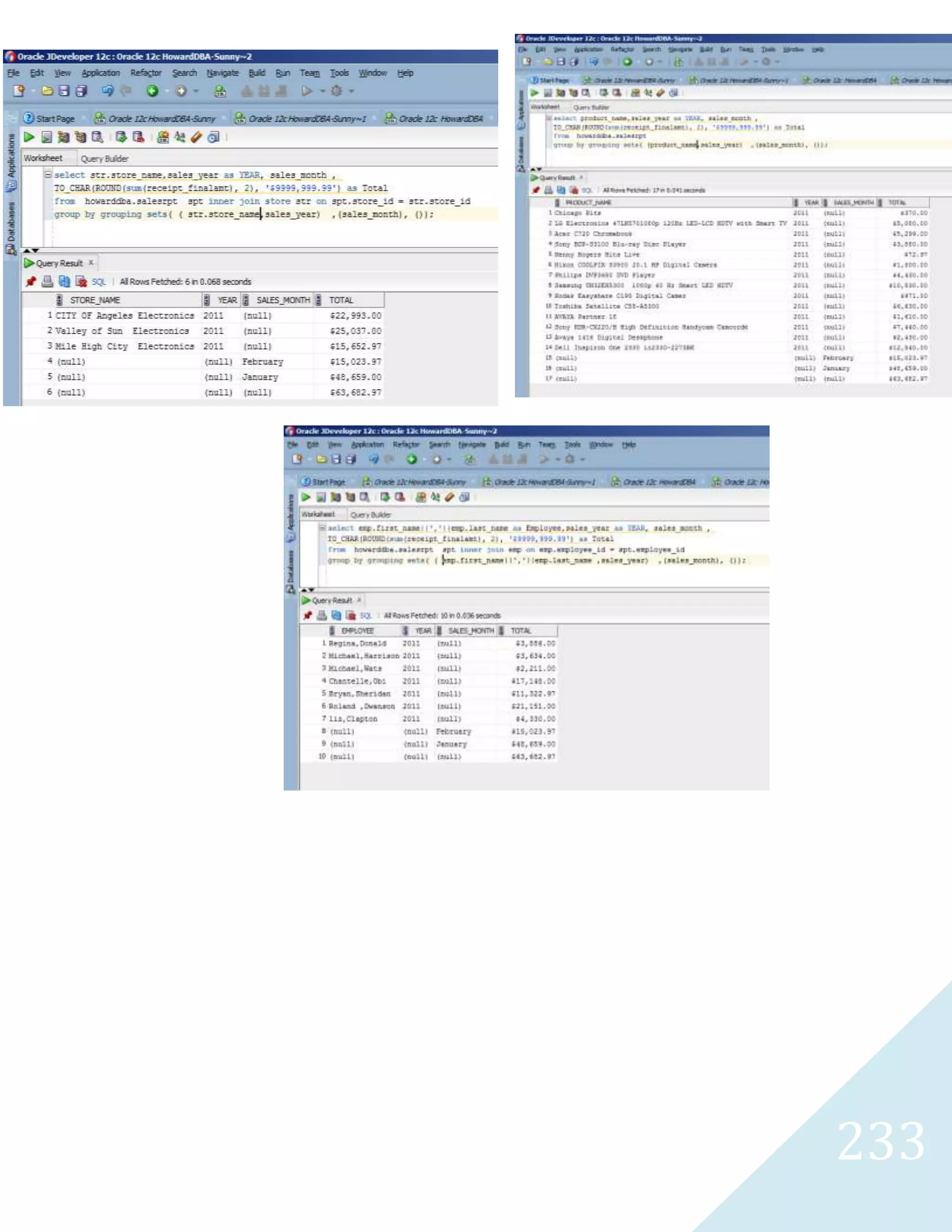Image resolution: width=952 pixels, height=1232 pixels.
Task: Click splitter collapse arrows above employee Query Result
Action: pyautogui.click(x=308, y=590)
